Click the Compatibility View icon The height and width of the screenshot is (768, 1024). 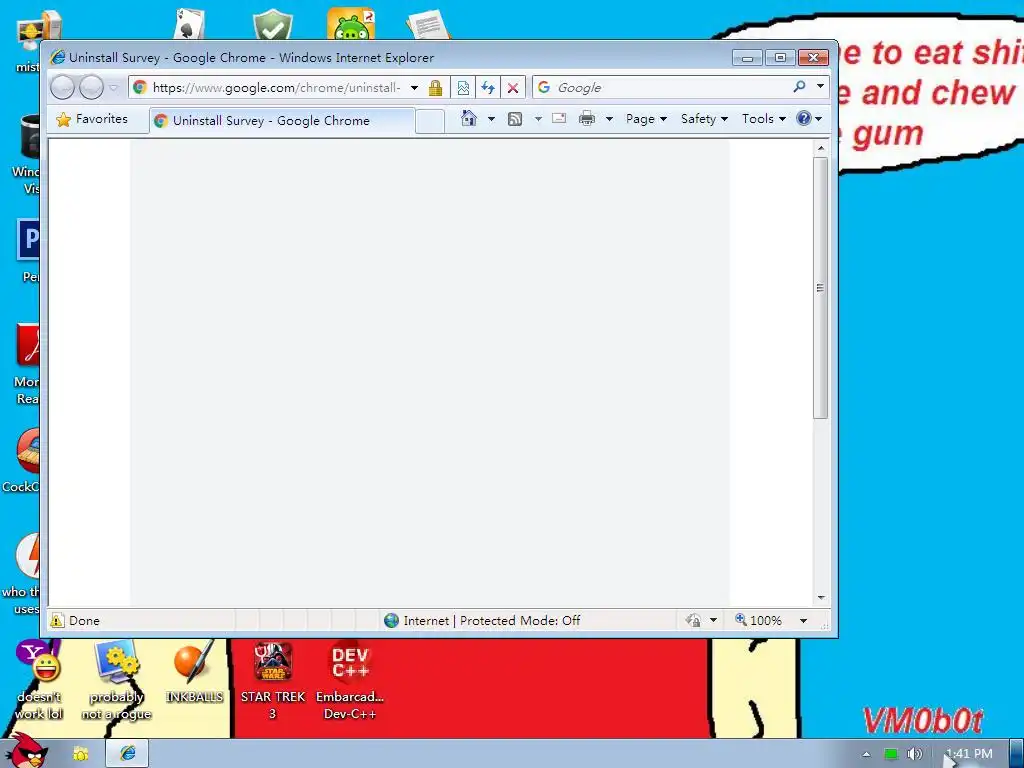[x=463, y=88]
